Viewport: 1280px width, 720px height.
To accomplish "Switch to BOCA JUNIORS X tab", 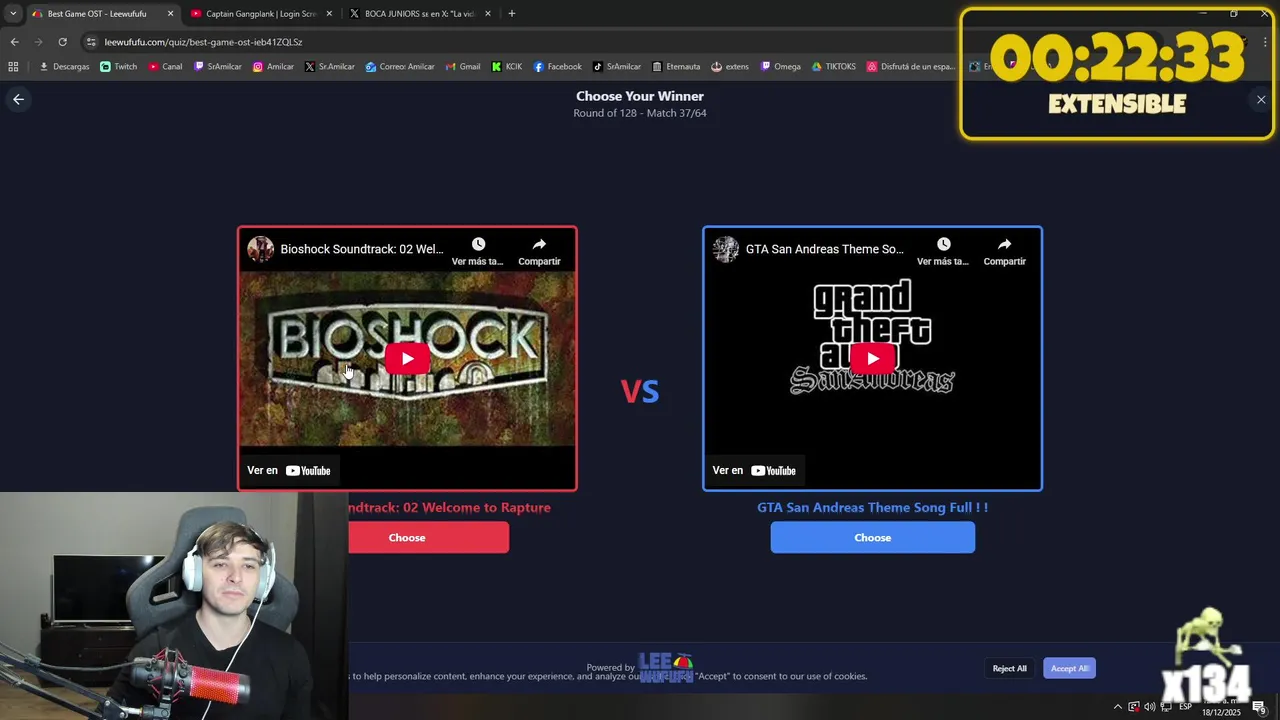I will click(x=420, y=14).
